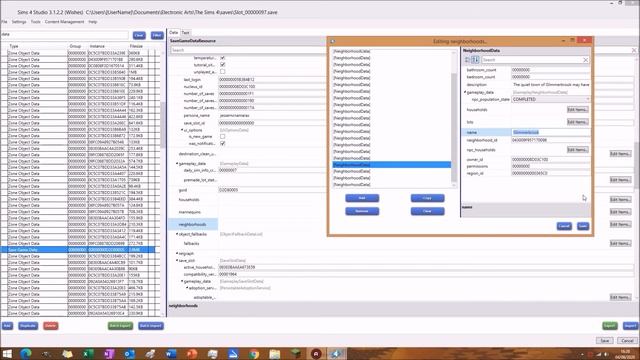
Task: Click the alphabetical sort icon in NeighborhoodData panel
Action: coord(475,60)
